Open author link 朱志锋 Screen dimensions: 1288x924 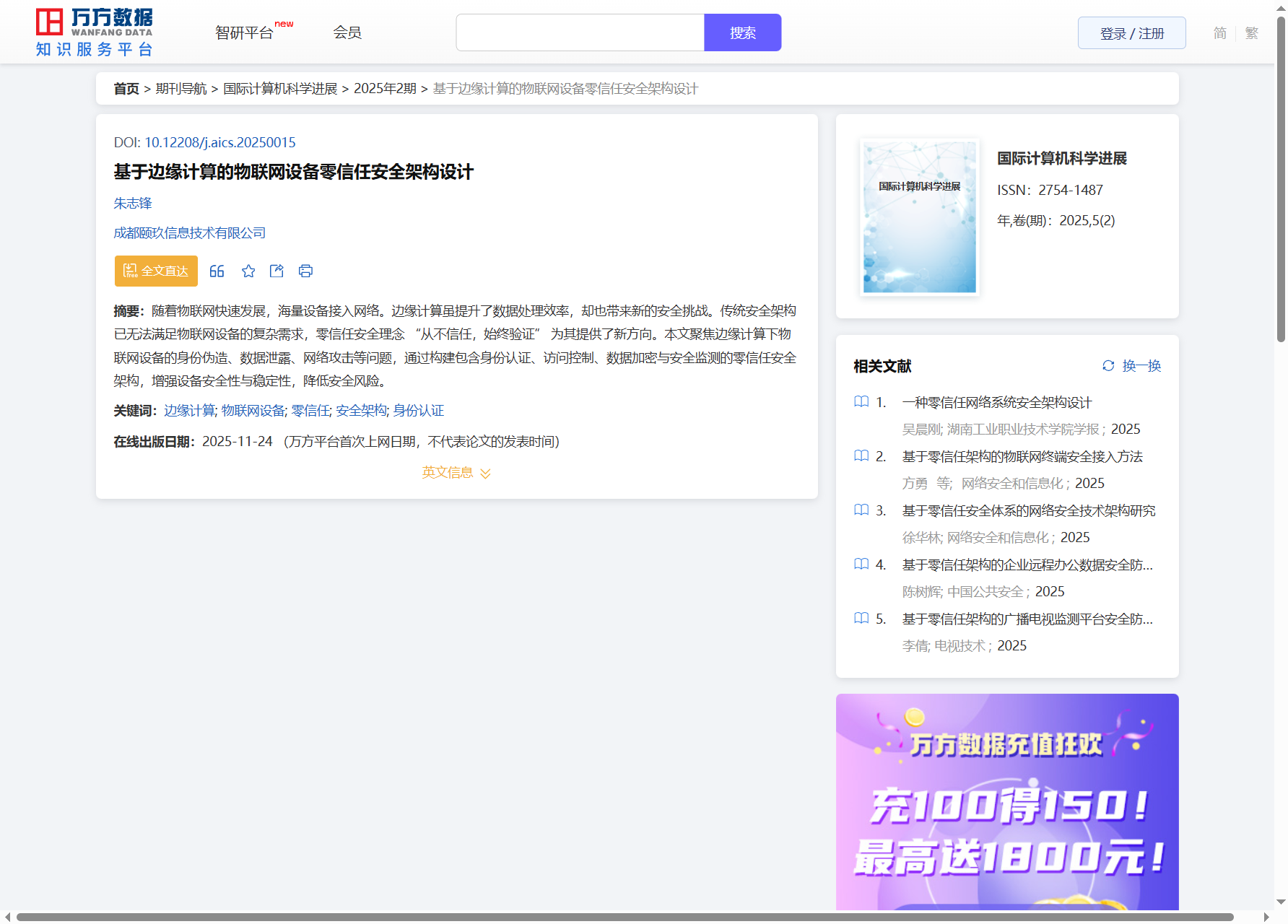point(133,204)
